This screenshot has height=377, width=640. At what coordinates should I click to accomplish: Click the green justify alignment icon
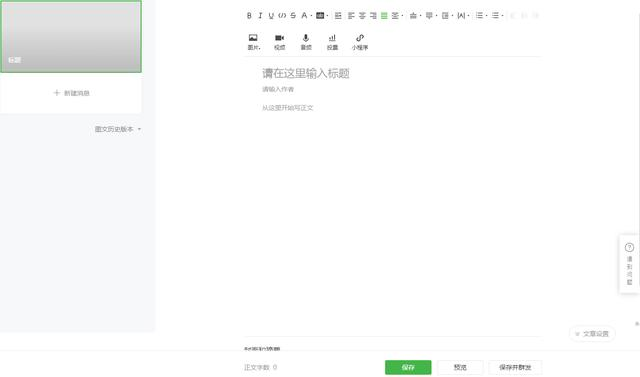click(384, 16)
